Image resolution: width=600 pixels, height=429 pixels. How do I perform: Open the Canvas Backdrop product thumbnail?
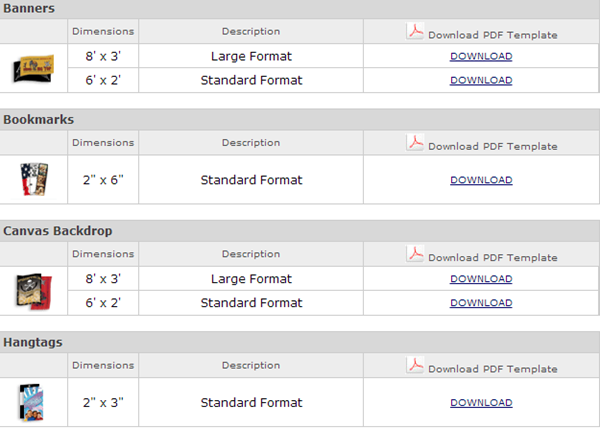pos(34,291)
